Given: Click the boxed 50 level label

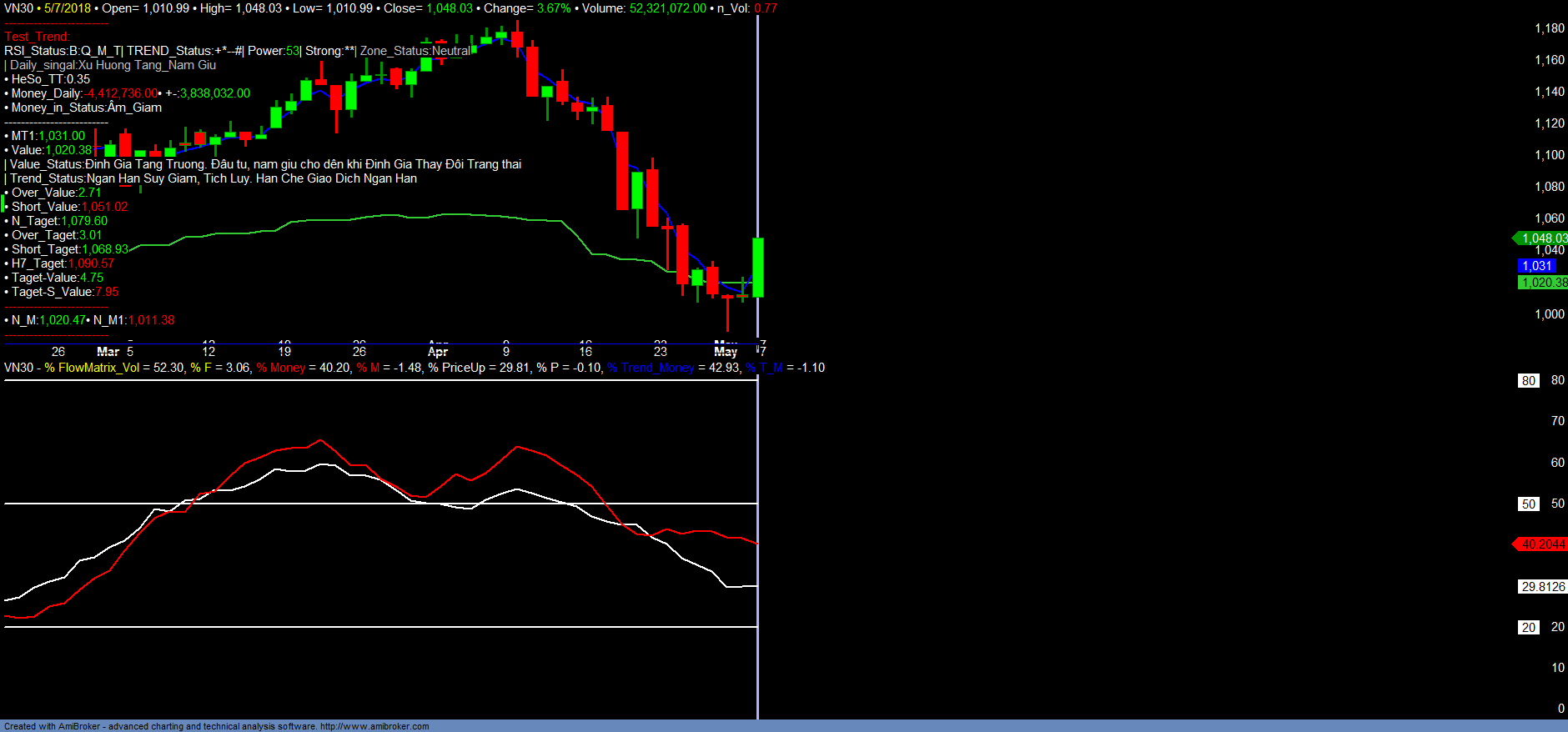Looking at the screenshot, I should pyautogui.click(x=1528, y=504).
